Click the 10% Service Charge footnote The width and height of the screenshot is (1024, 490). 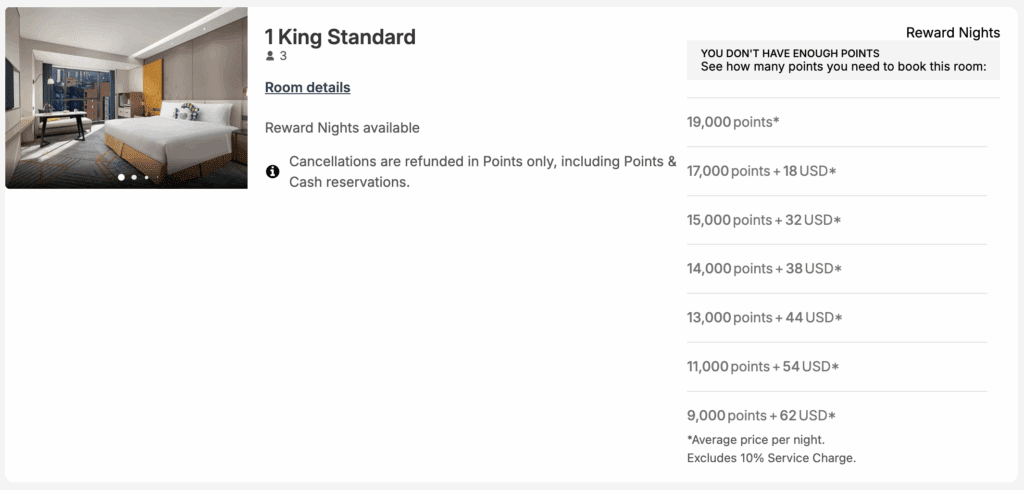[x=771, y=458]
